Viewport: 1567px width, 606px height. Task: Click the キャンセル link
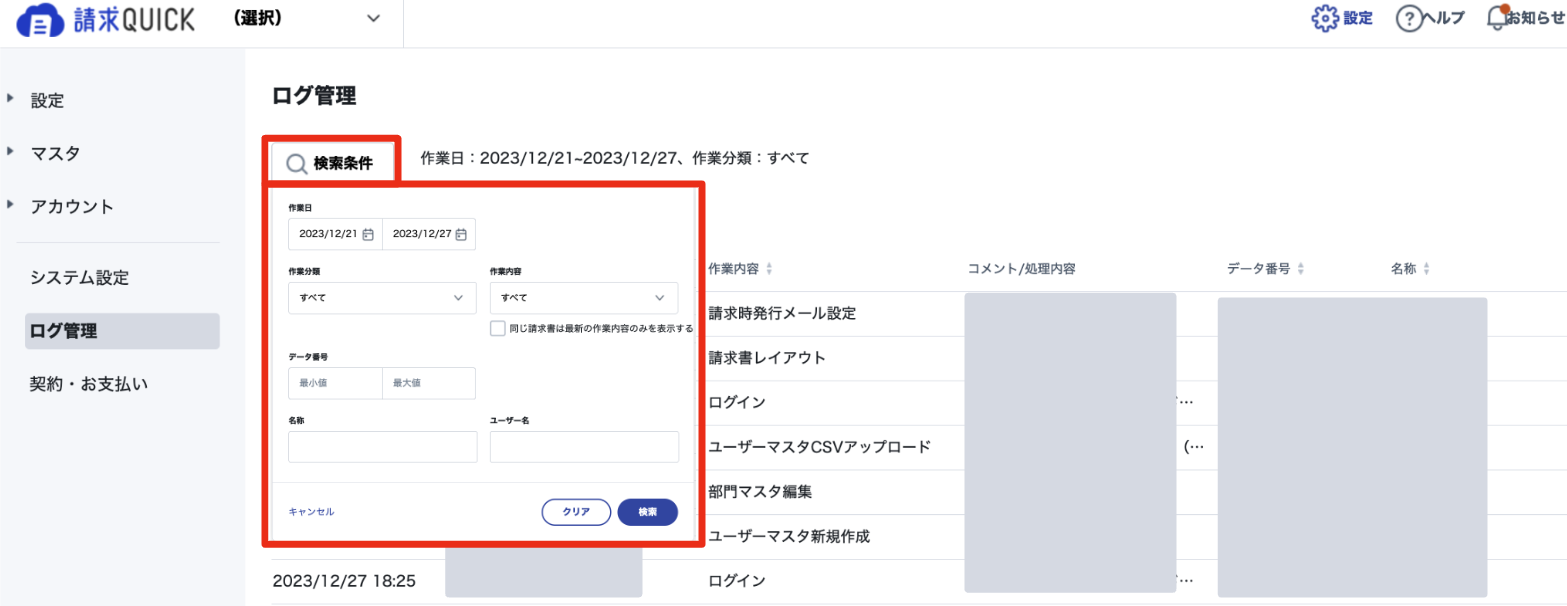click(311, 511)
